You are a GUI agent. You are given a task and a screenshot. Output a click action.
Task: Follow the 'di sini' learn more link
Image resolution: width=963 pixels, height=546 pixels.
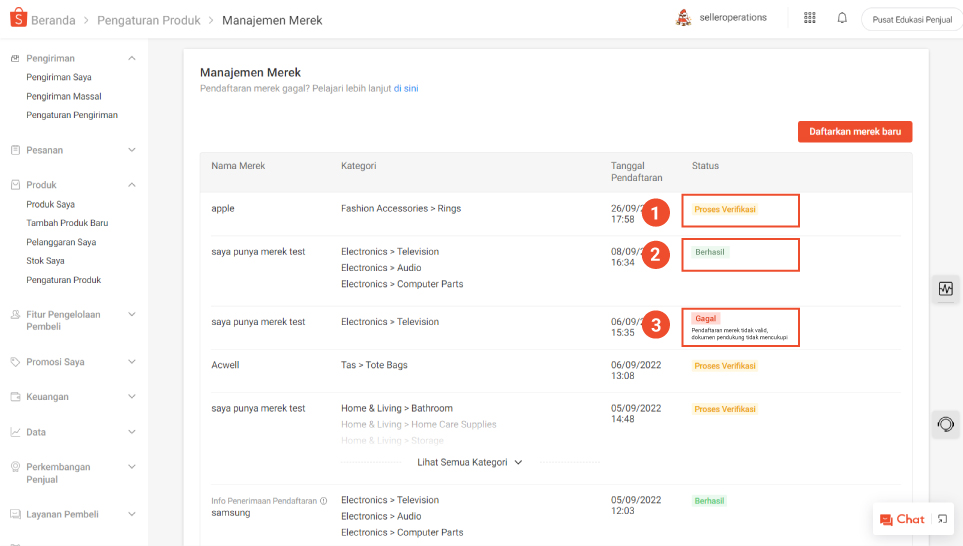click(405, 89)
